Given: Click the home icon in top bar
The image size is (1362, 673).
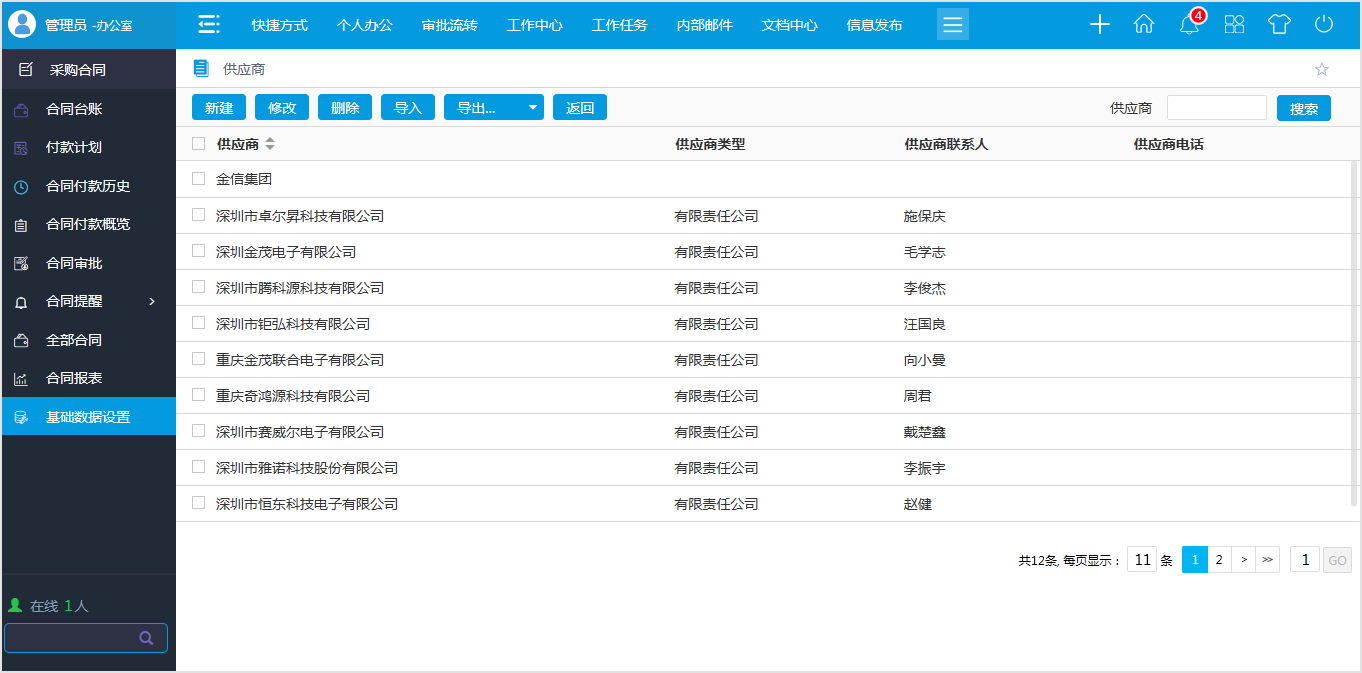Looking at the screenshot, I should pos(1144,23).
